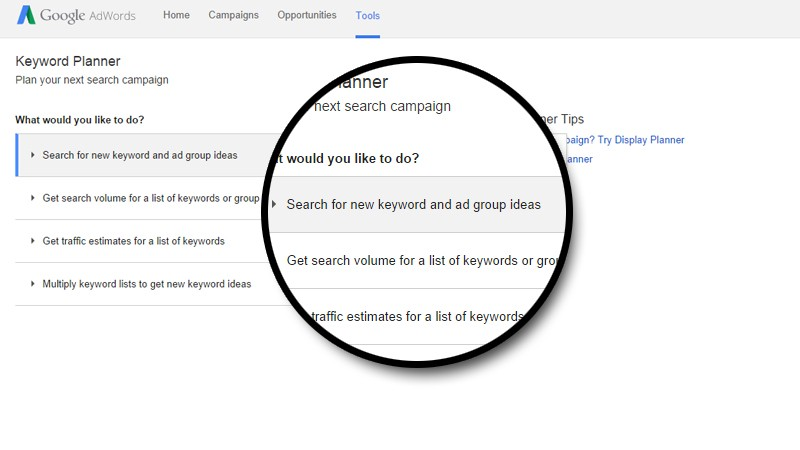Open the Opportunities tab
The width and height of the screenshot is (800, 450).
pos(307,15)
